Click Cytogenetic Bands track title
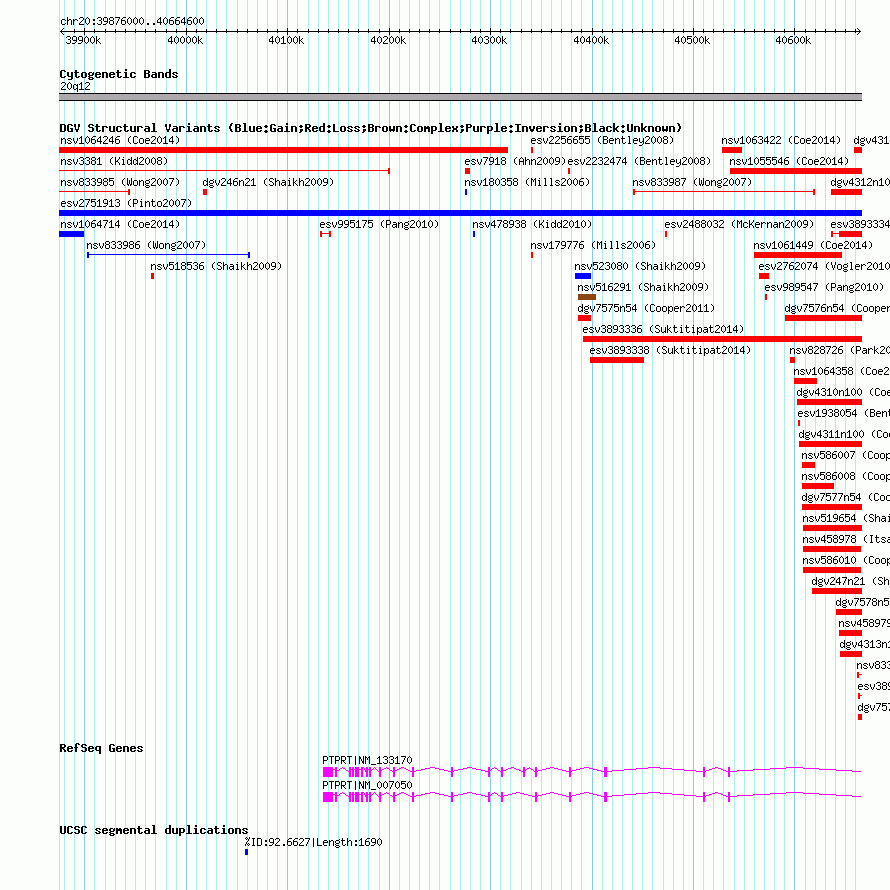The width and height of the screenshot is (890, 890). (x=119, y=74)
